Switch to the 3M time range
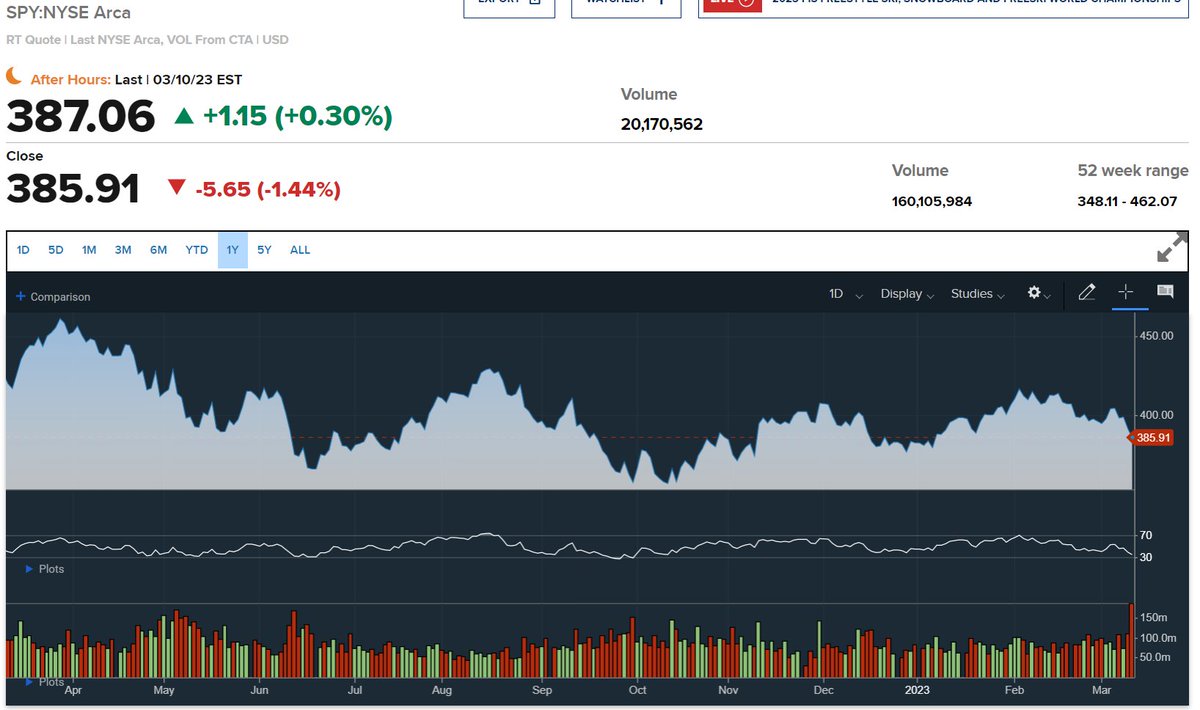 pos(123,250)
